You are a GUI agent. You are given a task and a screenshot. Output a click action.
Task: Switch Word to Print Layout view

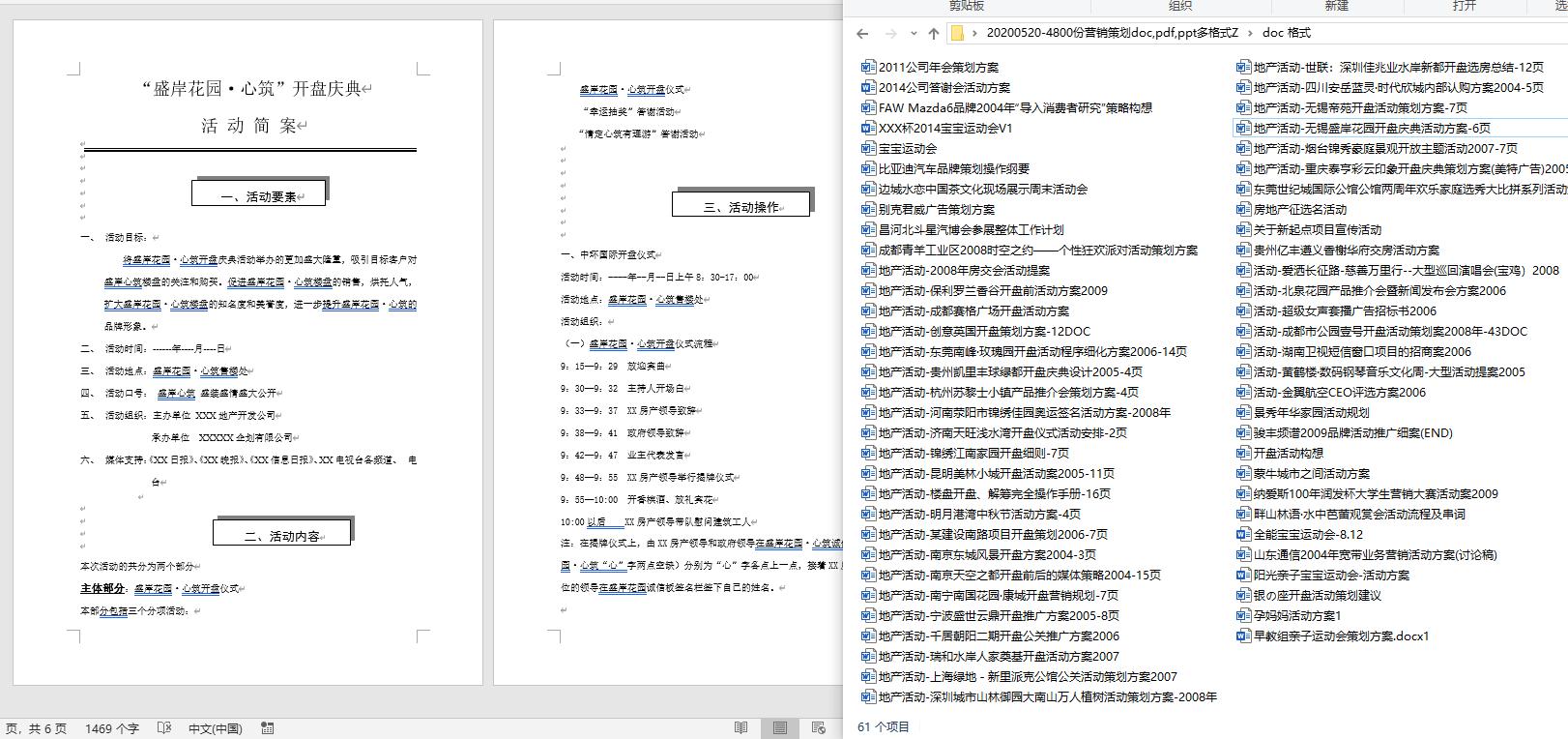coord(780,727)
